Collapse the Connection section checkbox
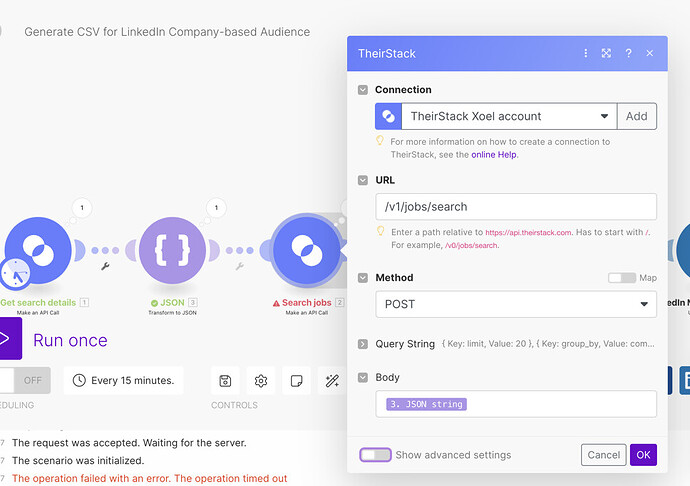 coord(363,90)
